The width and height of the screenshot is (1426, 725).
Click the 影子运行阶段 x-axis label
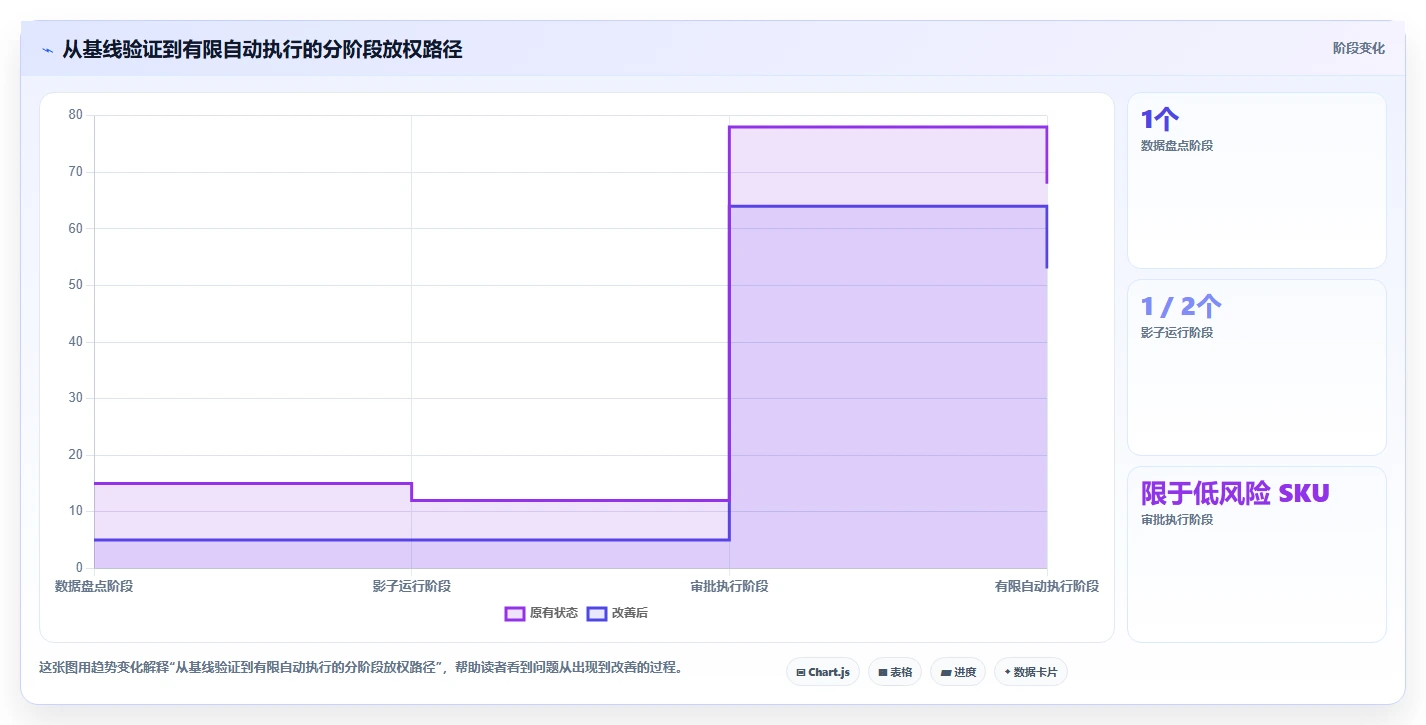click(x=412, y=586)
